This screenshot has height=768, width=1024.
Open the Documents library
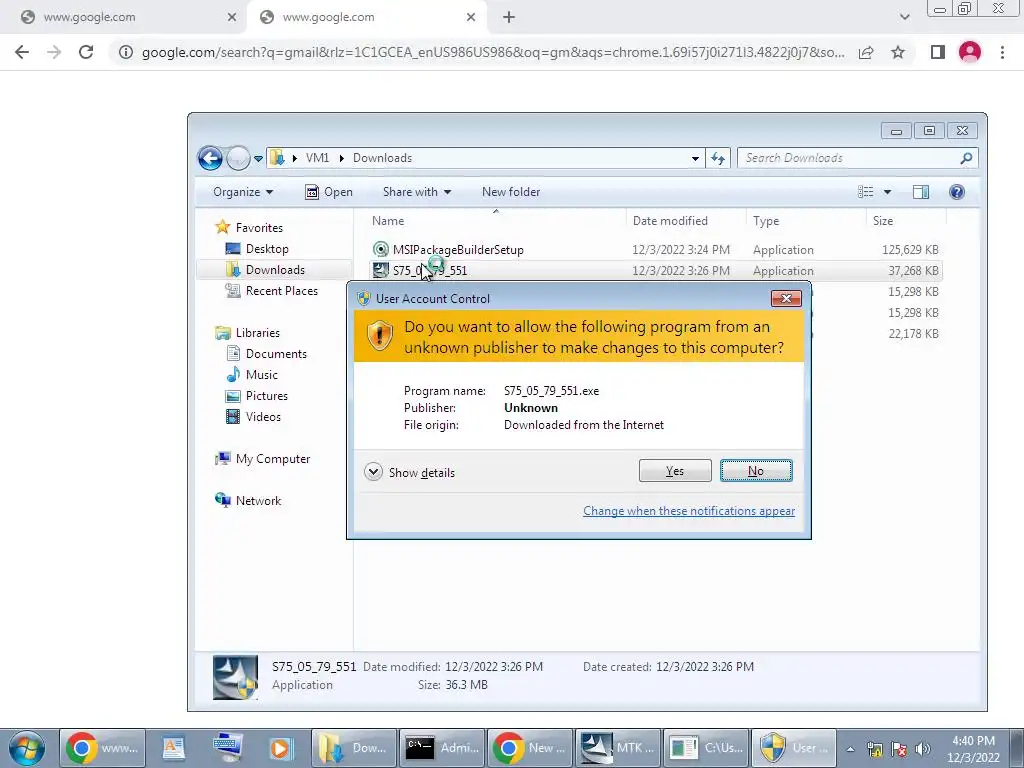pos(276,353)
